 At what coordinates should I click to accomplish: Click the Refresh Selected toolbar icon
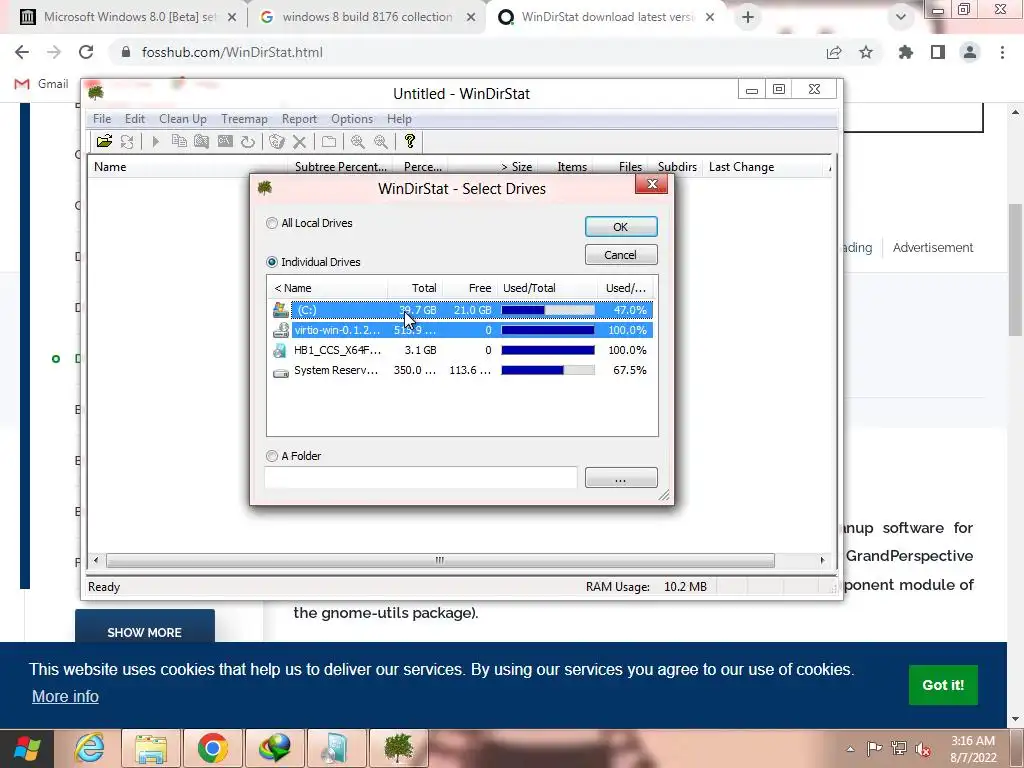tap(248, 141)
